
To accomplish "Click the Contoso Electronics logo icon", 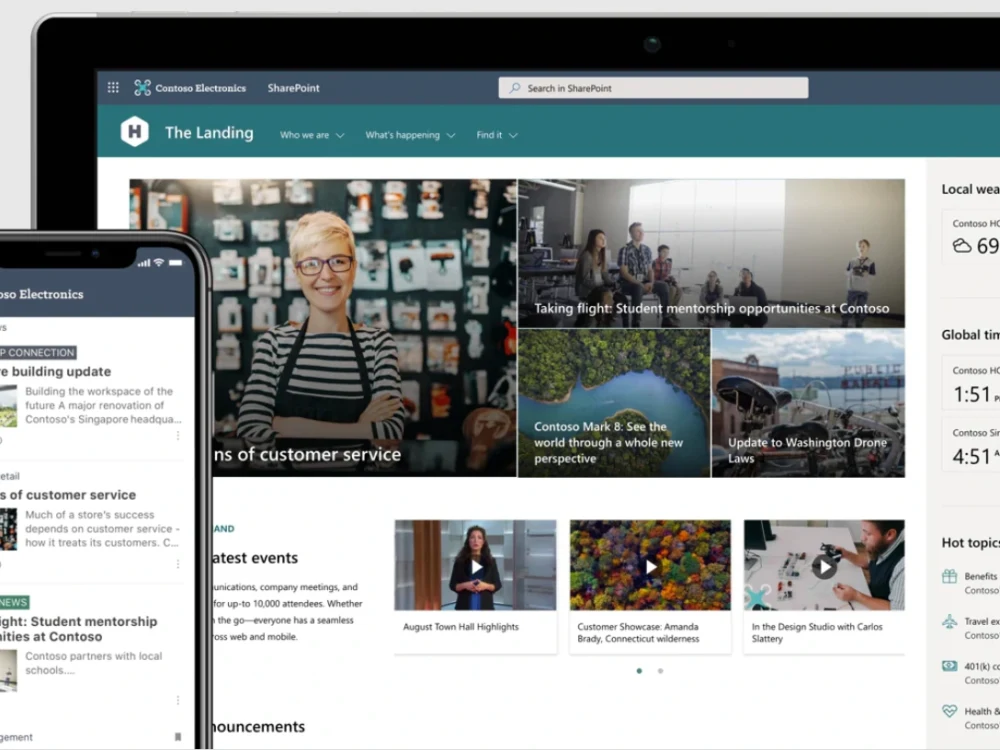I will click(142, 87).
